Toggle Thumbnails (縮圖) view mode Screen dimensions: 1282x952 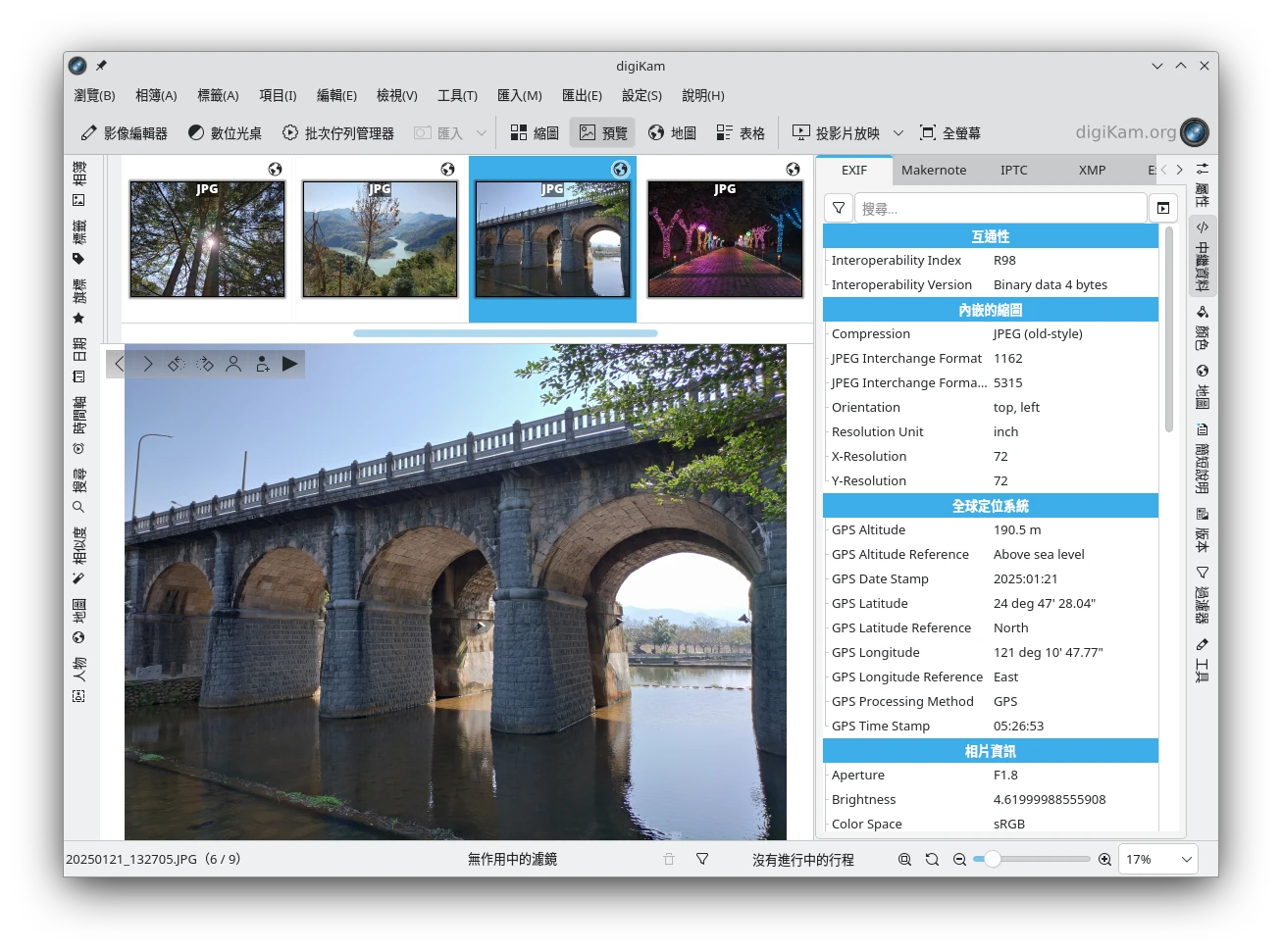click(535, 133)
